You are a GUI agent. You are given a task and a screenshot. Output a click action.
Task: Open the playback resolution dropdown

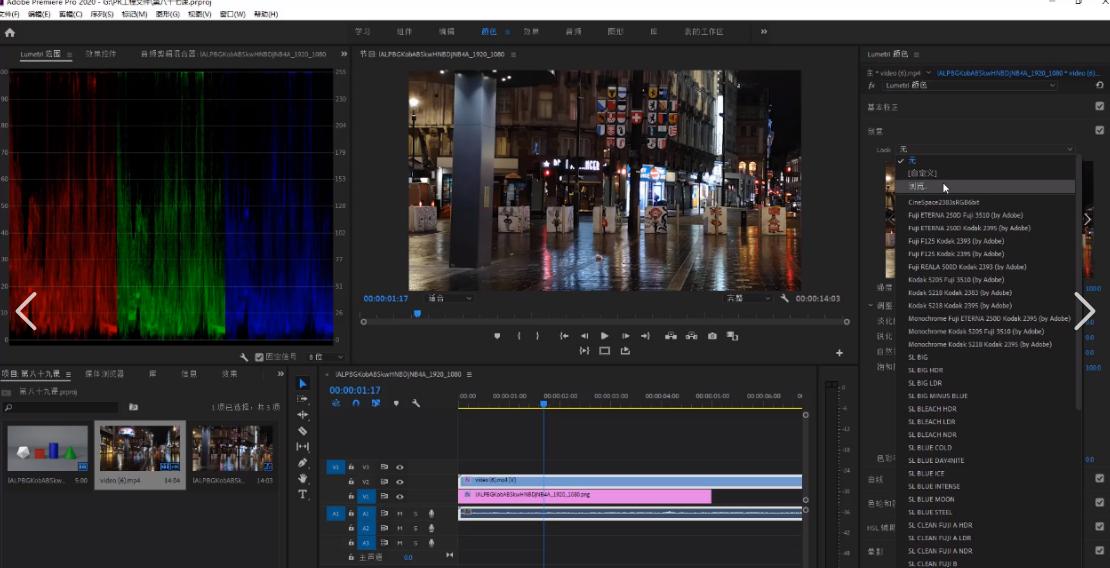[748, 298]
